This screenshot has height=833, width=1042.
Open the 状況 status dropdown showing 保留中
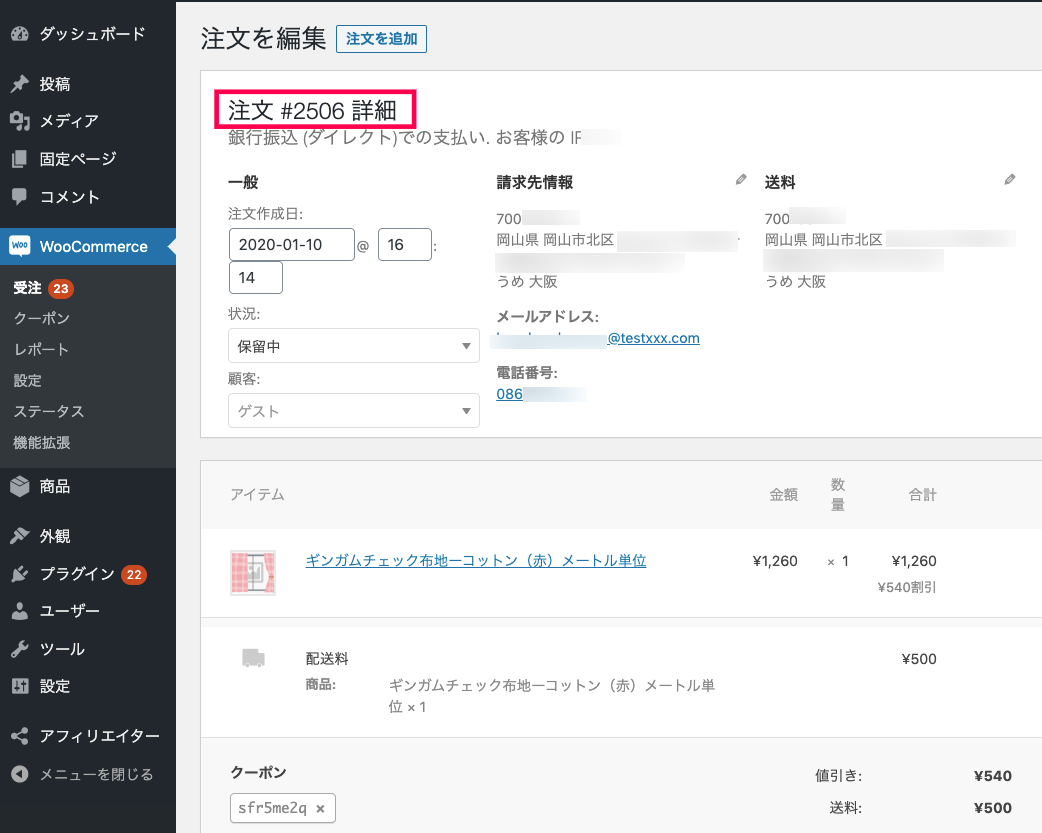(354, 346)
